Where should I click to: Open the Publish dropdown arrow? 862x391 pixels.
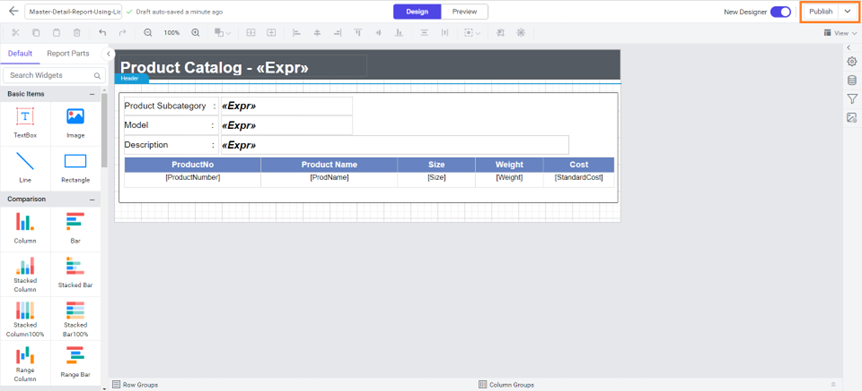[848, 12]
